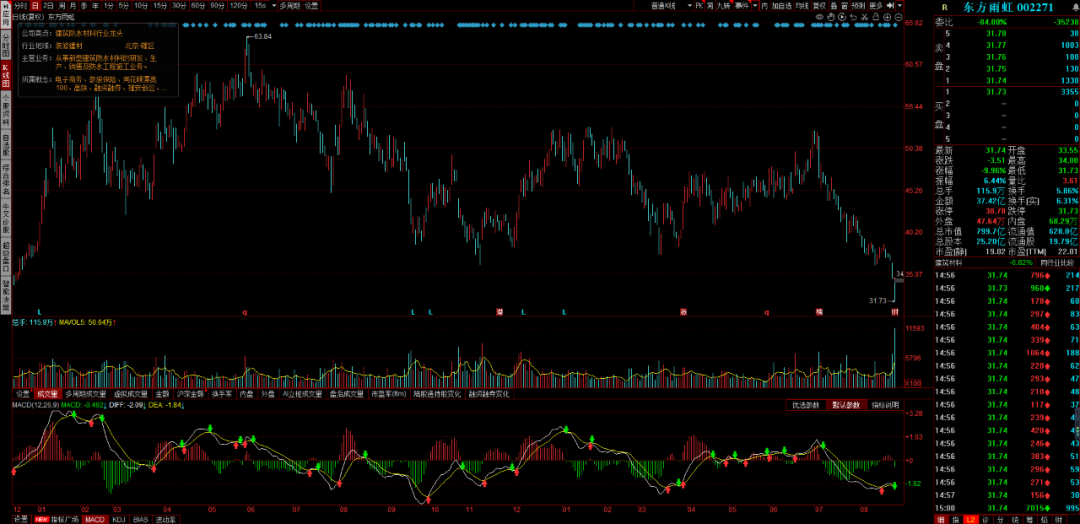The image size is (1080, 524).
Task: Click 指标说明 in MACD panel
Action: [885, 405]
